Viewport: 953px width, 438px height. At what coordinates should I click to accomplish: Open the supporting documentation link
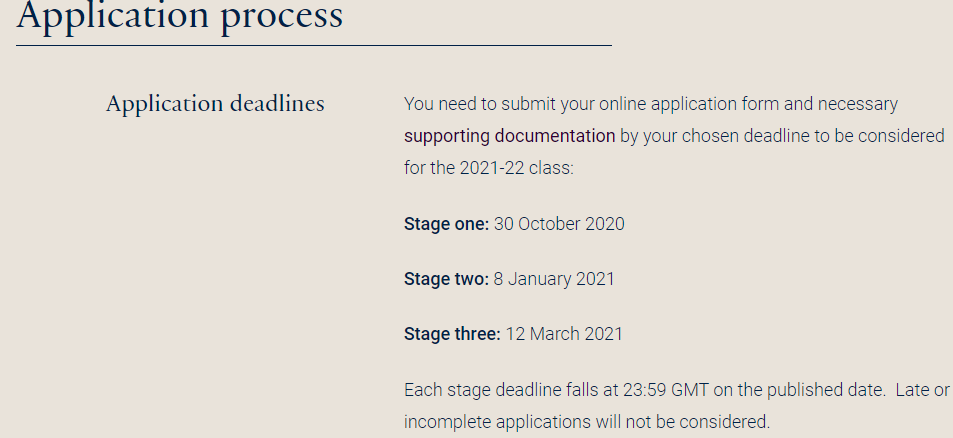pyautogui.click(x=509, y=136)
